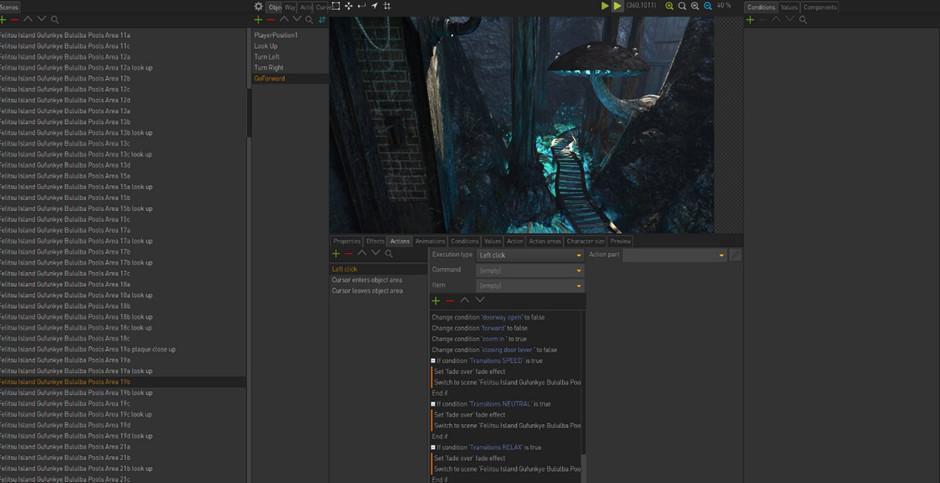Click the green zoom in magnifier
This screenshot has height=483, width=940.
[x=670, y=6]
